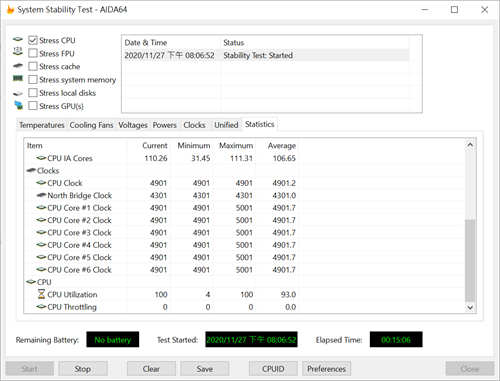The image size is (500, 381).
Task: Click the Clear button
Action: (x=151, y=369)
